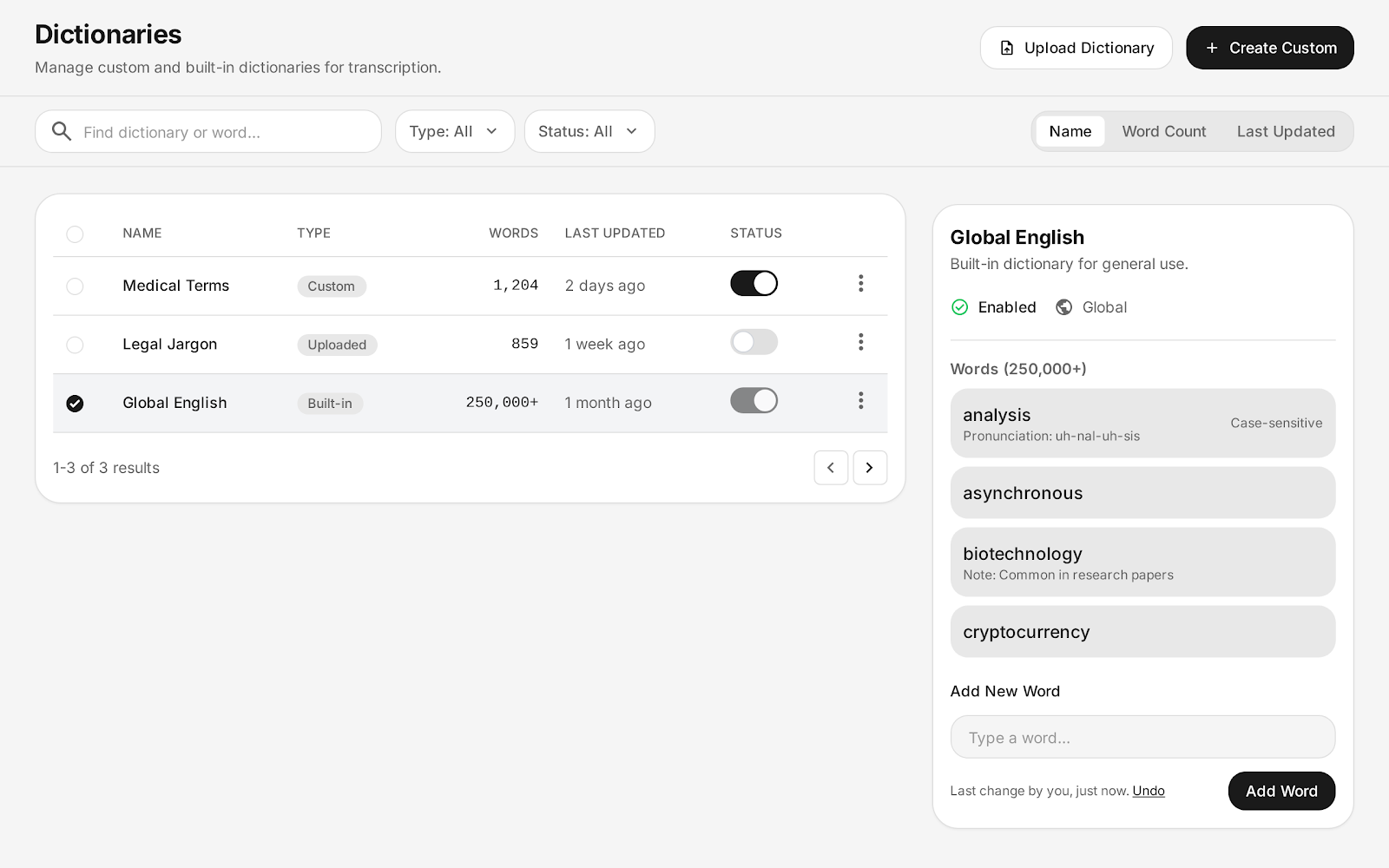This screenshot has height=868, width=1389.
Task: Disable the Medical Terms dictionary toggle
Action: pos(754,283)
